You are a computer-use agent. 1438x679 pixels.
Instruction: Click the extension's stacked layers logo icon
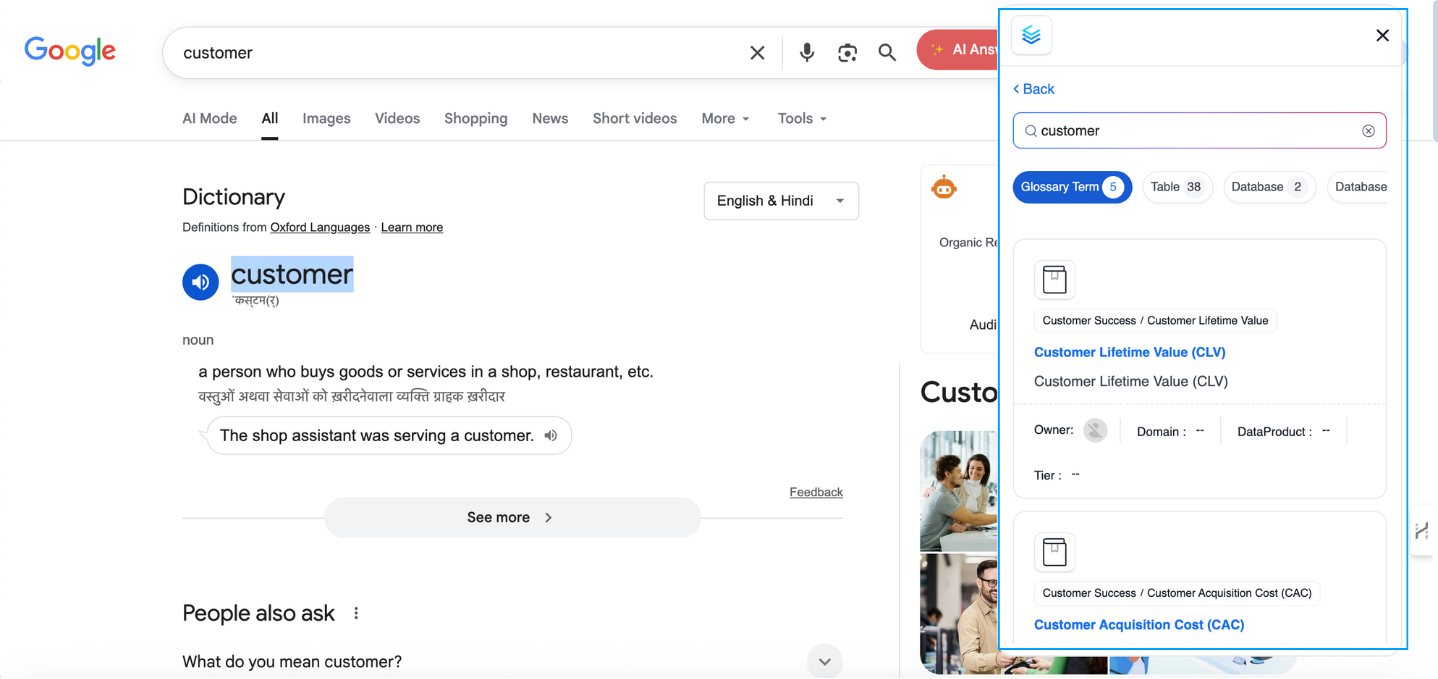(1031, 35)
